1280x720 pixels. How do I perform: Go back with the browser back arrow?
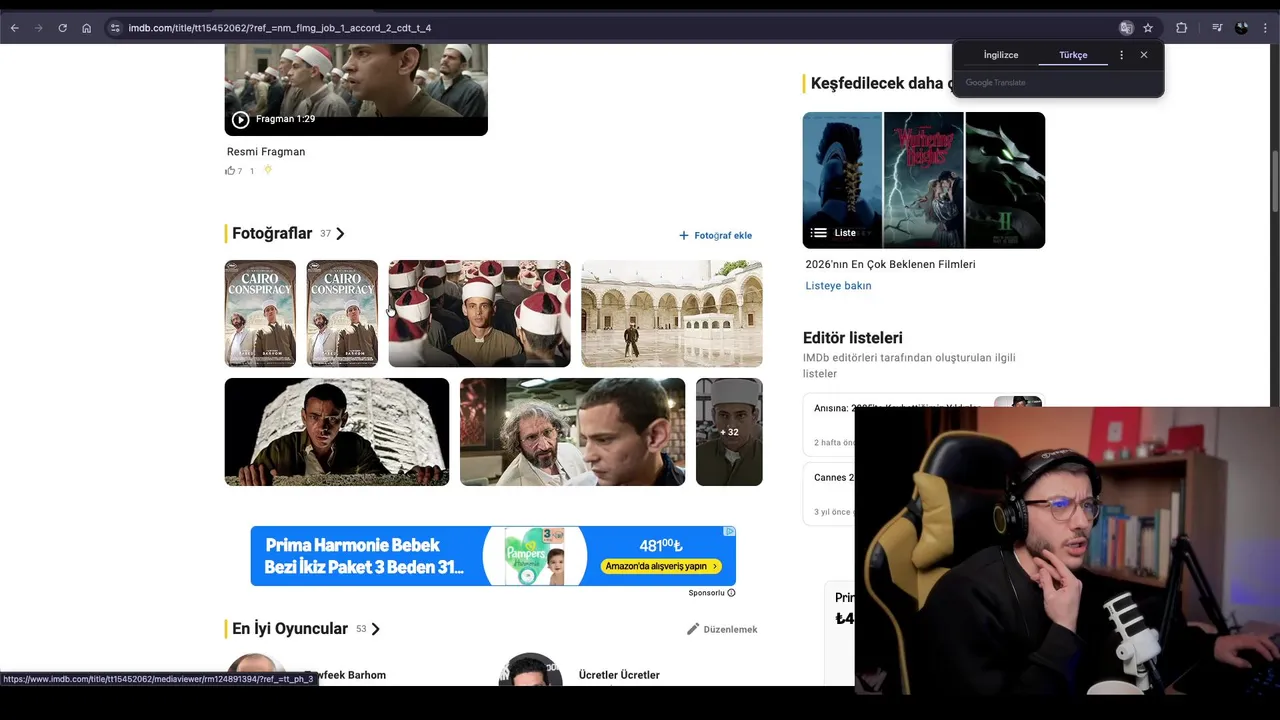(14, 28)
